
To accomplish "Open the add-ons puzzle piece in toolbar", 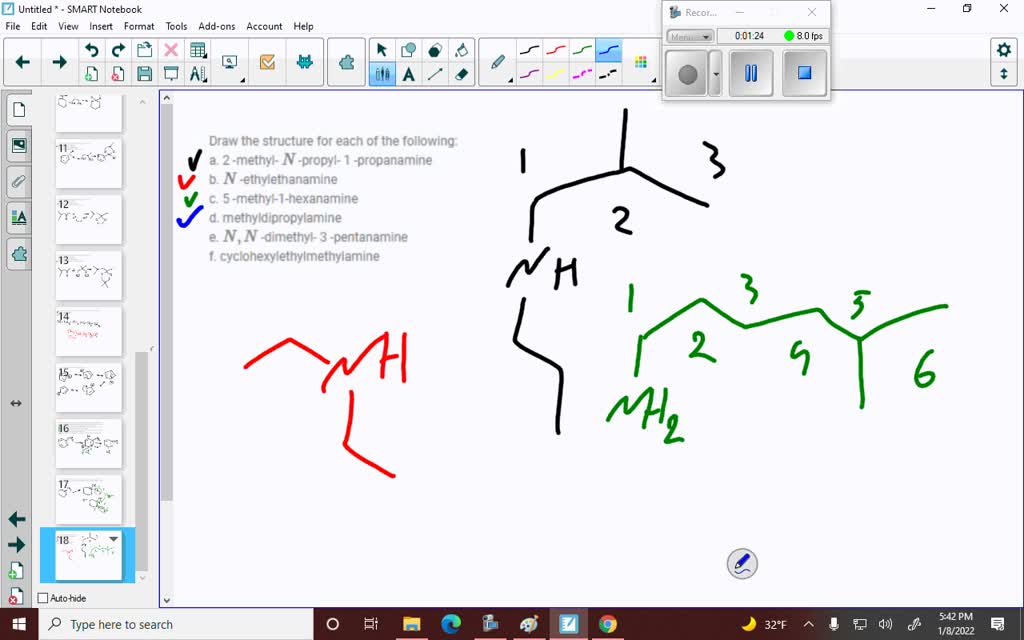I will [346, 62].
